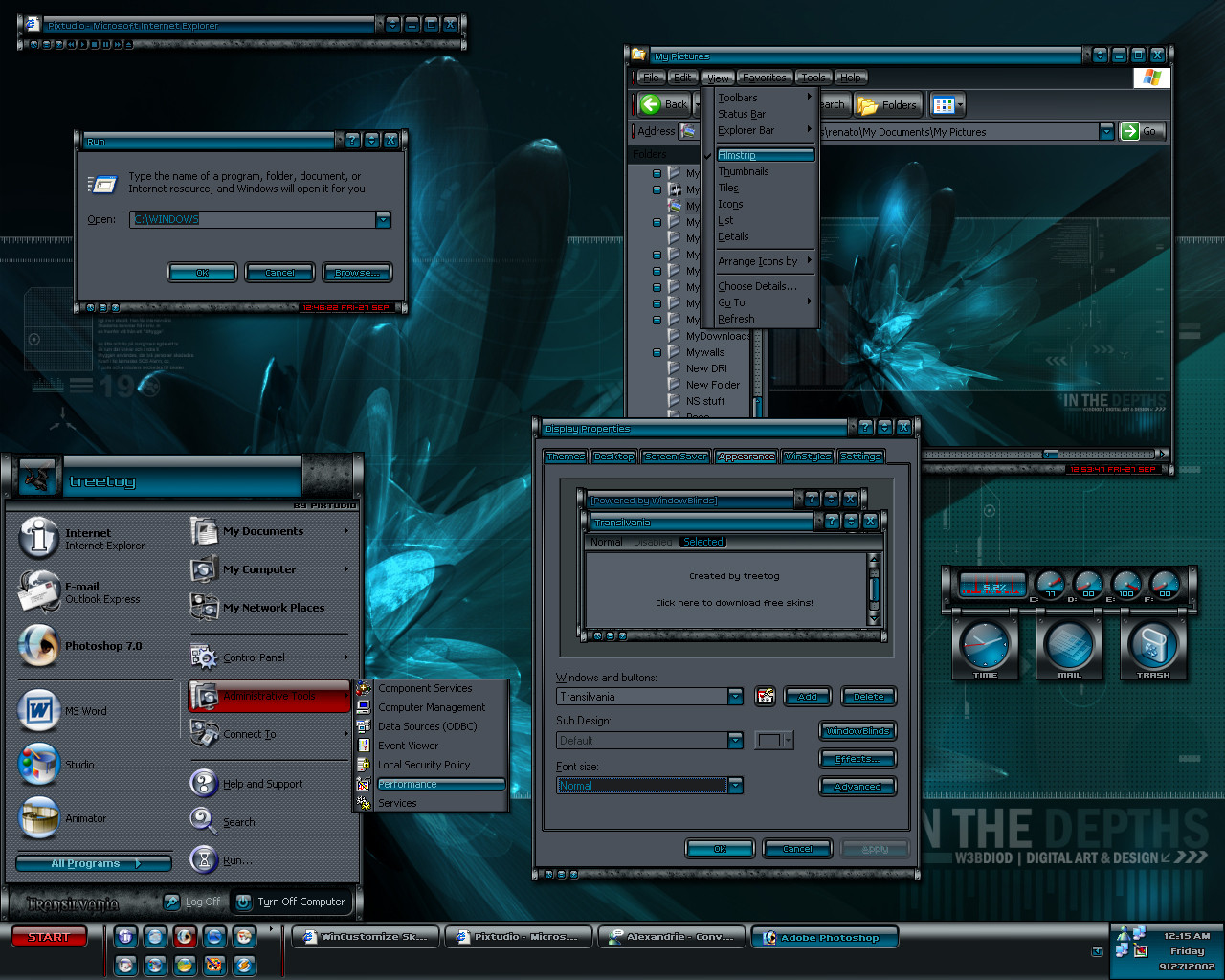Click the CPU usage meter showing 5.2%
This screenshot has height=980, width=1225.
click(992, 586)
